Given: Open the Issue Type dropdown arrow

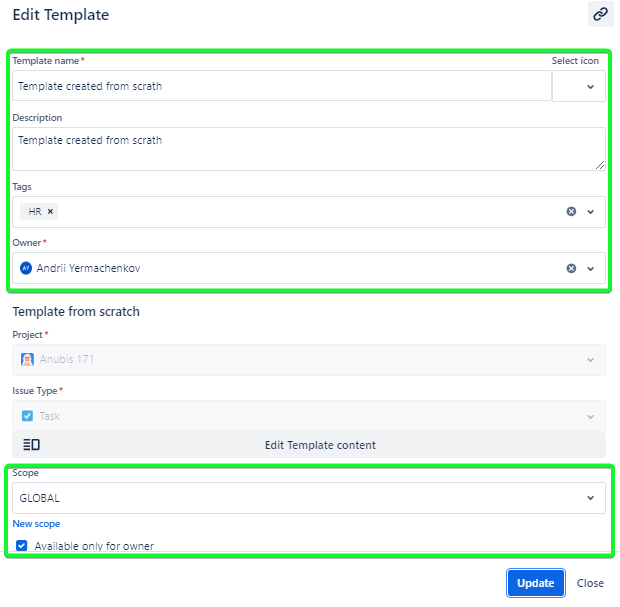Looking at the screenshot, I should [x=590, y=416].
